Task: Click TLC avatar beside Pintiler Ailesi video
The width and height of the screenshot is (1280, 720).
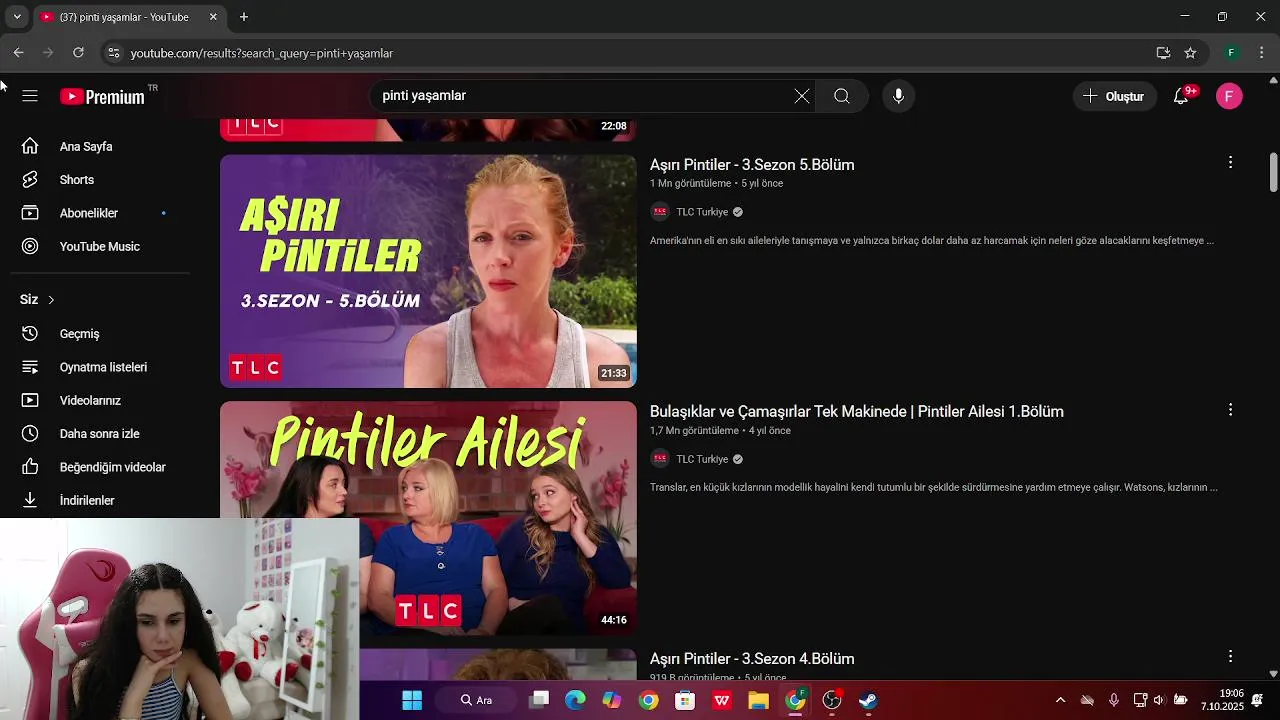Action: tap(660, 459)
